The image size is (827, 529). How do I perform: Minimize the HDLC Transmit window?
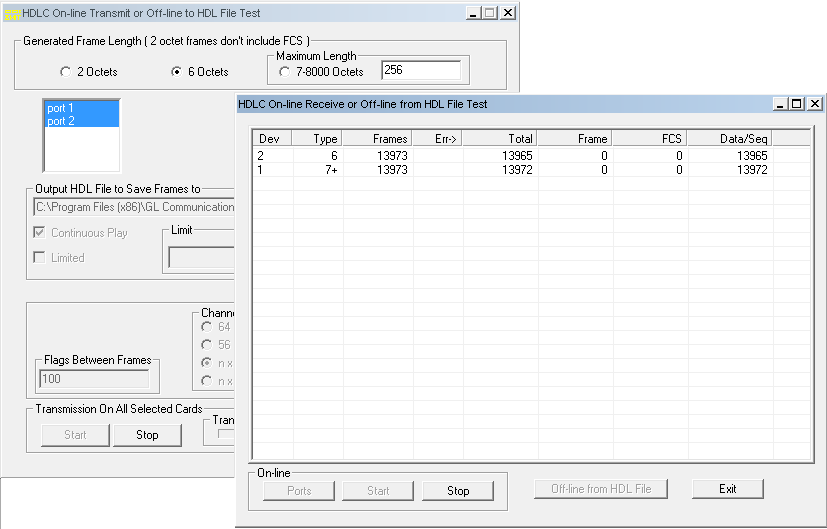[473, 13]
